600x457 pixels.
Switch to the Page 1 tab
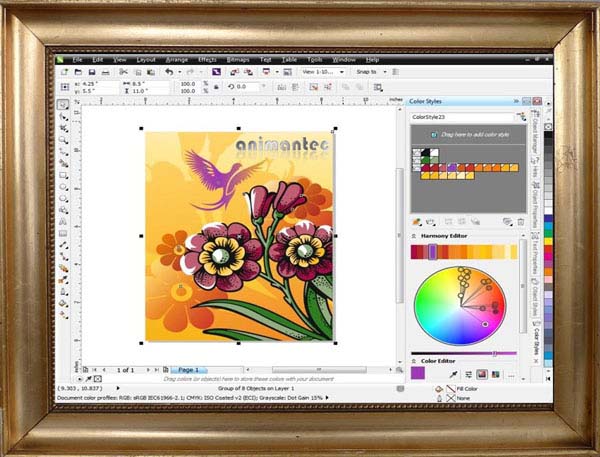coord(189,370)
